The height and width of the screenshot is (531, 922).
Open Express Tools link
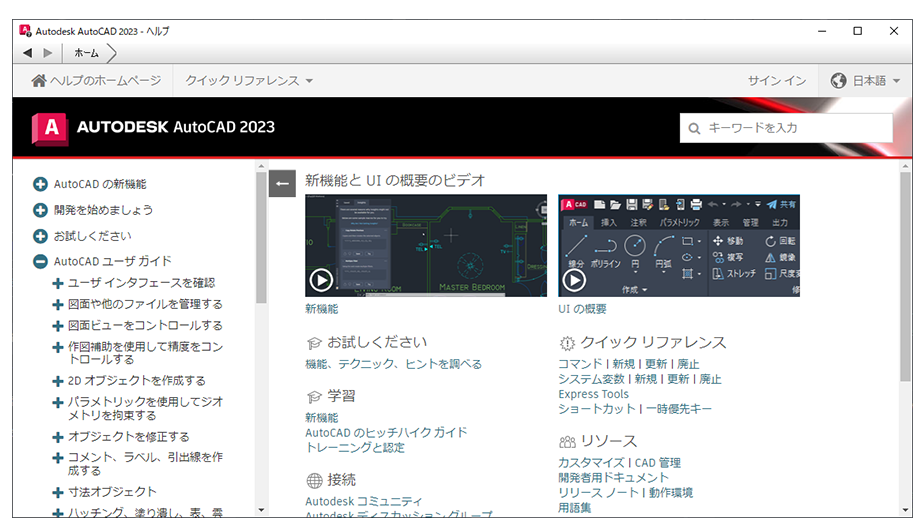coord(593,394)
